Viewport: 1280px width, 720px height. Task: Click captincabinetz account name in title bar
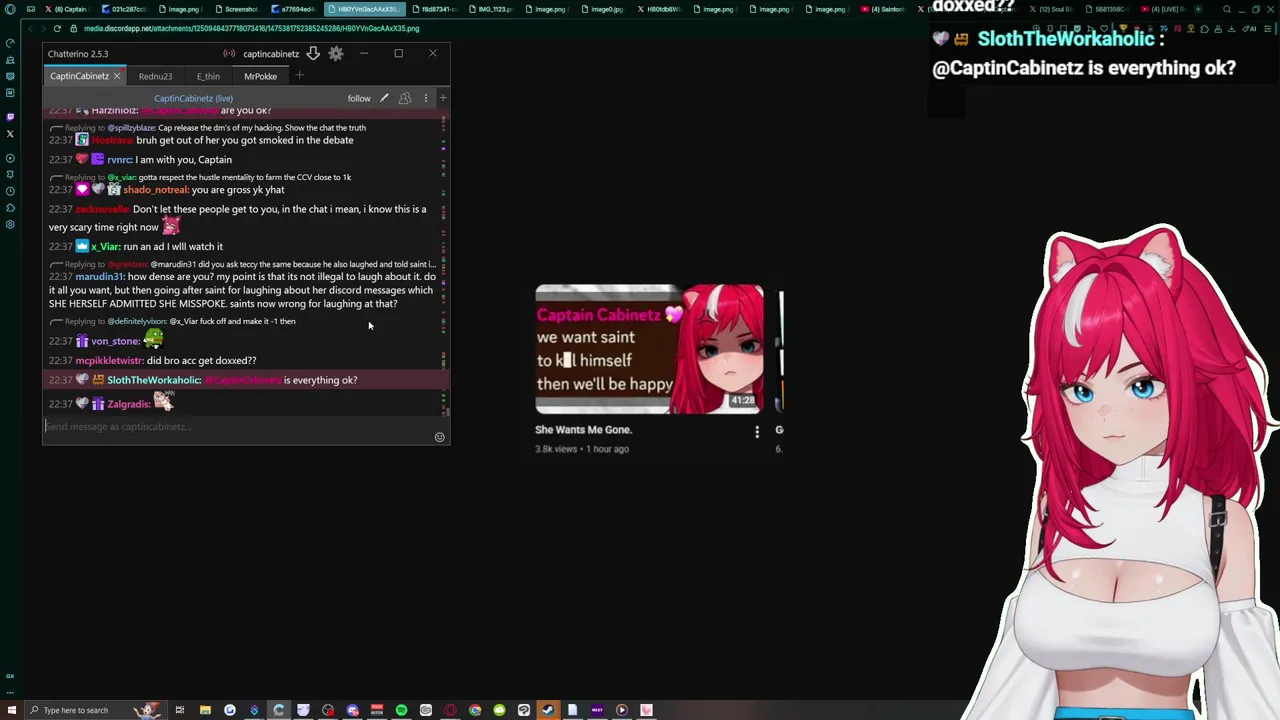(271, 54)
